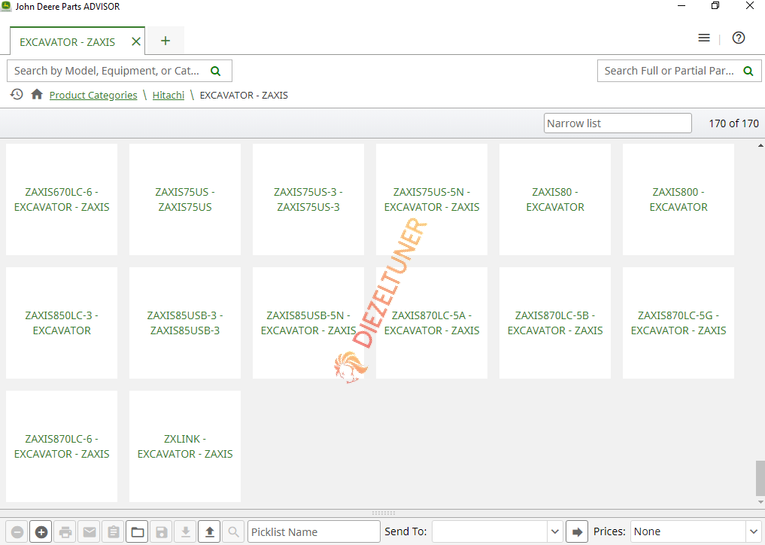The width and height of the screenshot is (765, 545).
Task: Open ZAXIS870LC-6 tile
Action: [61, 446]
